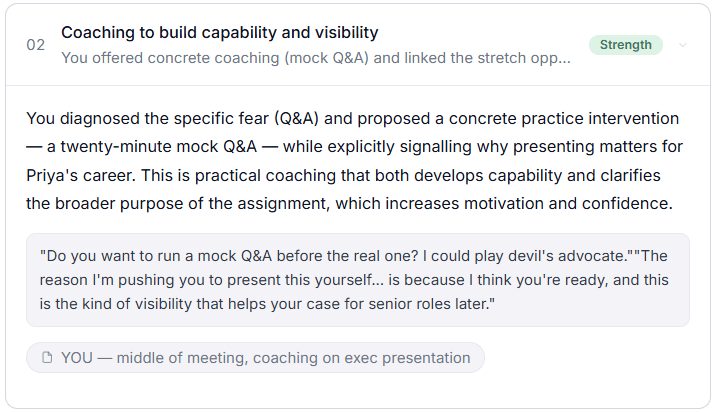Collapse item 02 using the chevron arrow
Image resolution: width=715 pixels, height=412 pixels.
(683, 45)
